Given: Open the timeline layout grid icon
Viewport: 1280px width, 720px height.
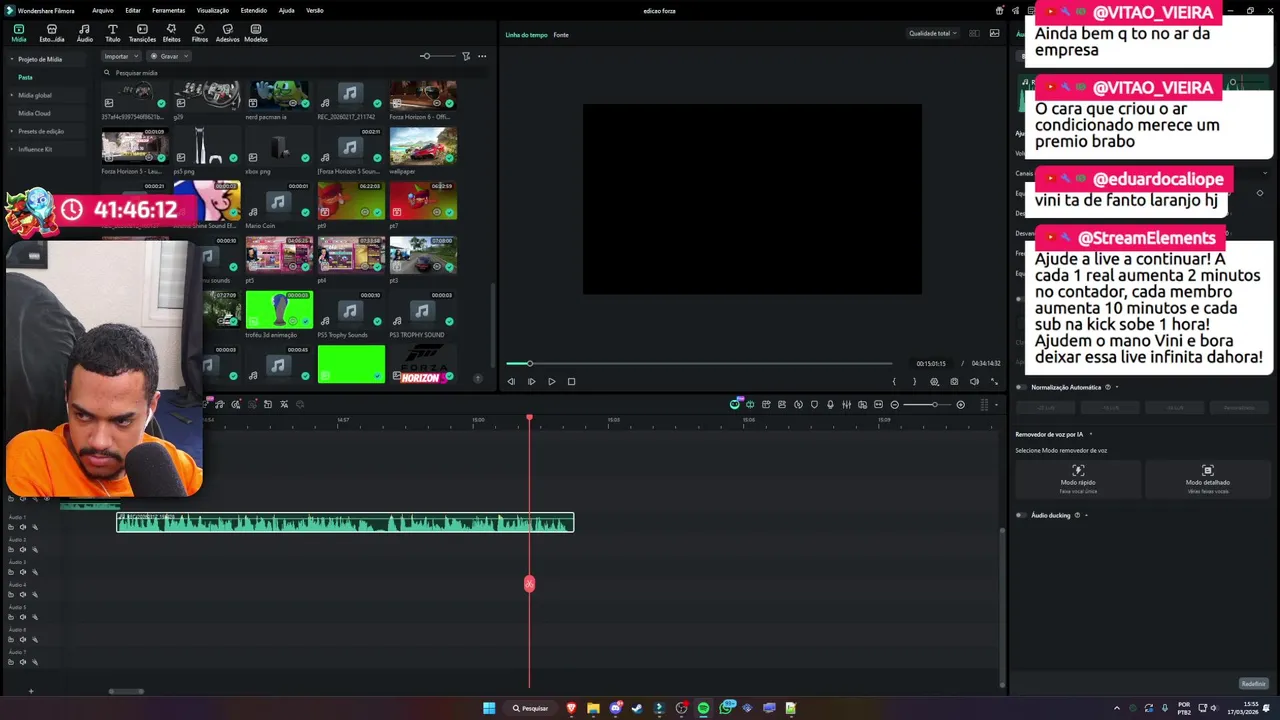Looking at the screenshot, I should click(x=985, y=404).
